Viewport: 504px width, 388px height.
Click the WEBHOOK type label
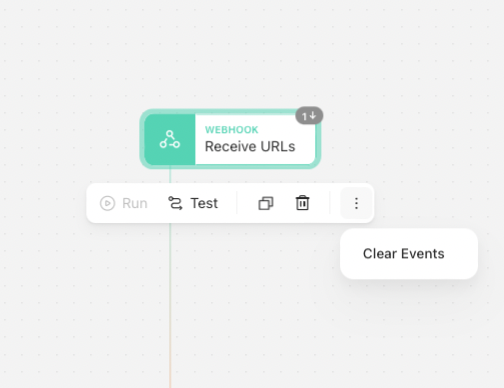point(232,130)
